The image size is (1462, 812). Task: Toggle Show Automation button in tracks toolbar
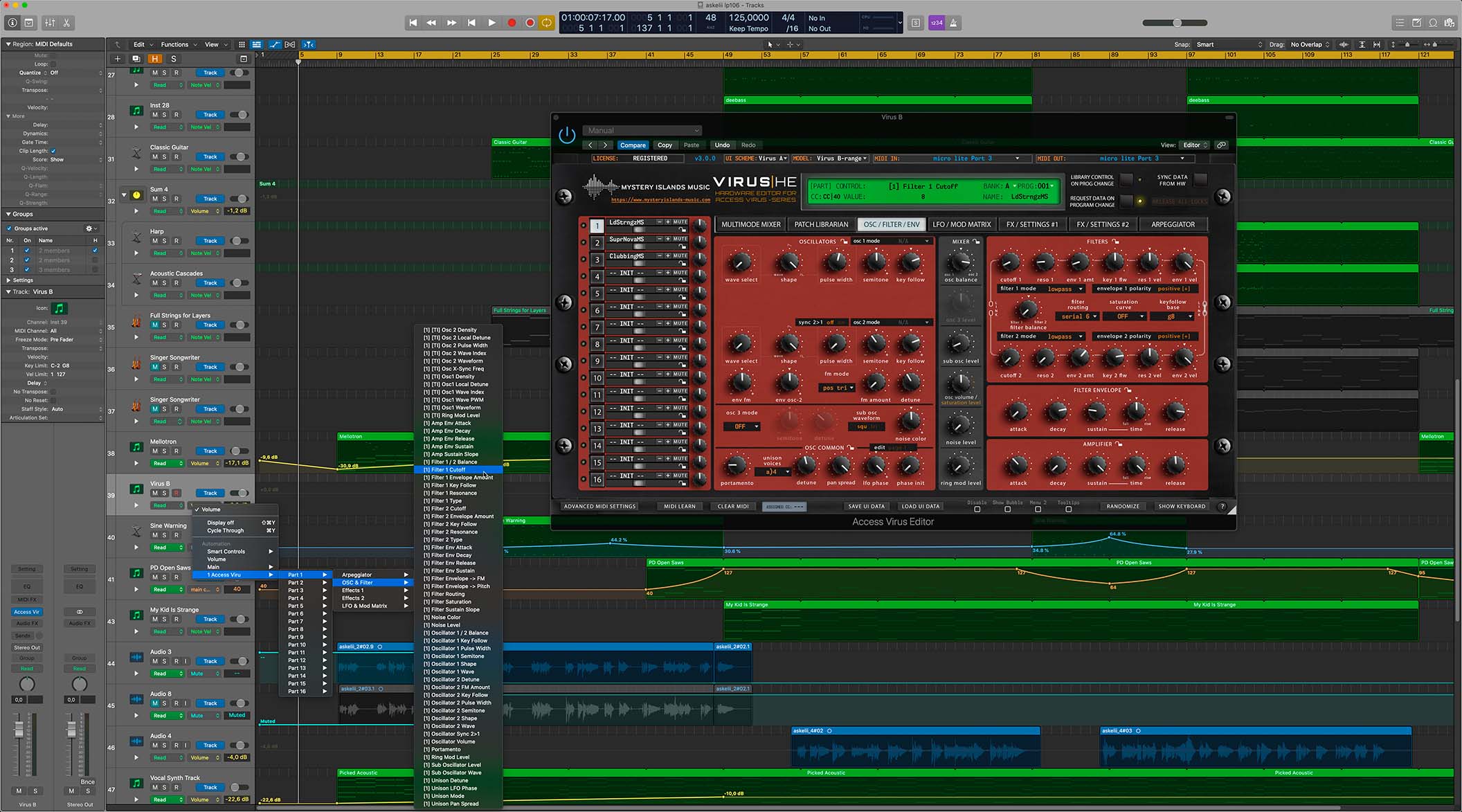coord(274,44)
